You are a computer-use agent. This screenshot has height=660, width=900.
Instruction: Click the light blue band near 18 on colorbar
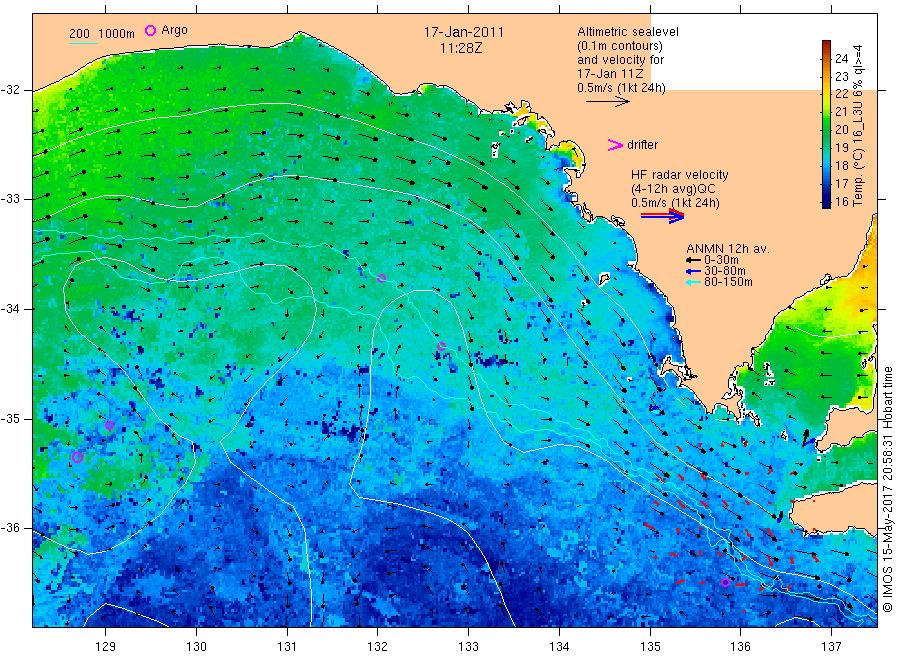[826, 165]
